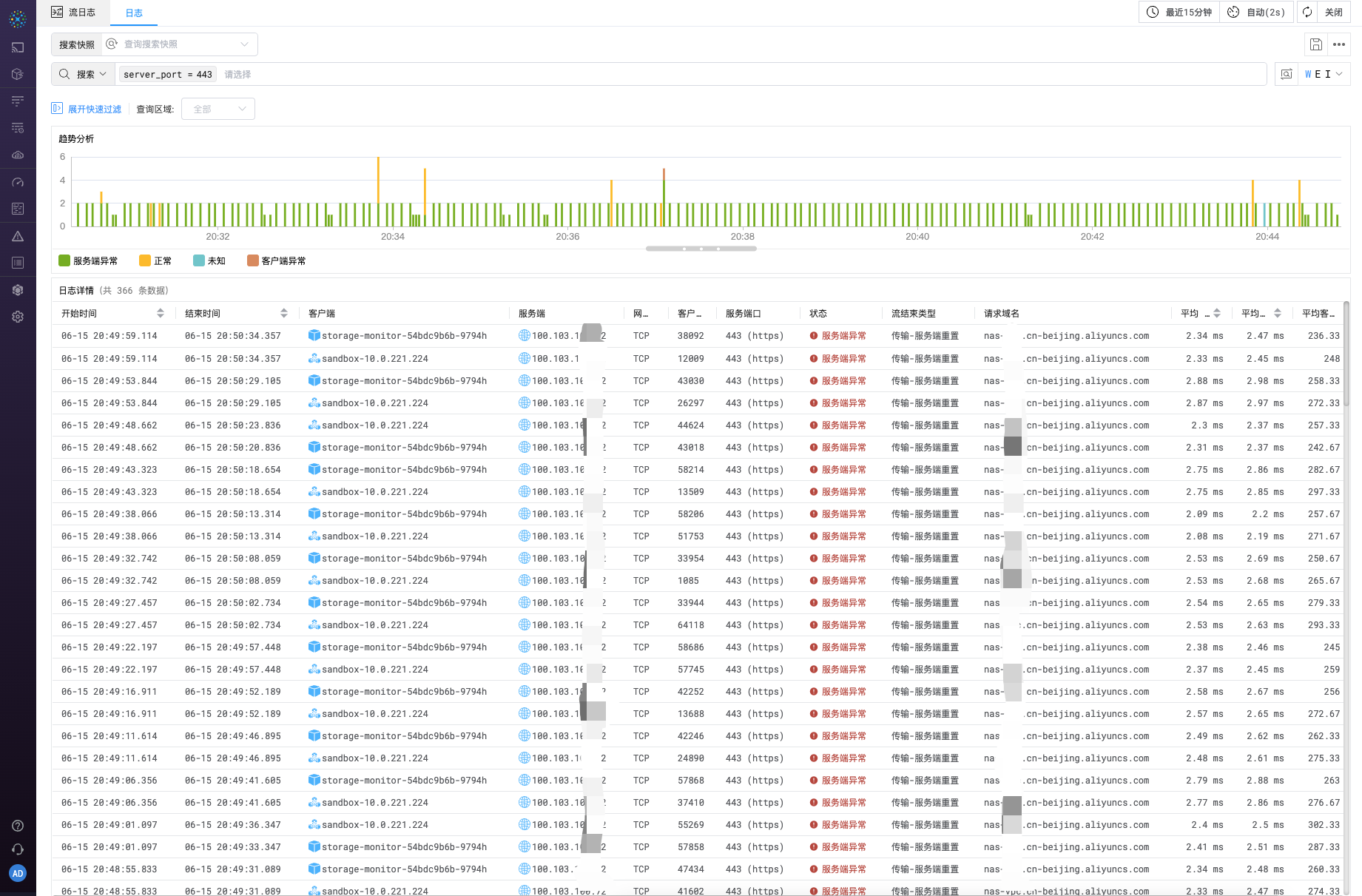
Task: Click the AD user avatar
Action: pyautogui.click(x=18, y=873)
